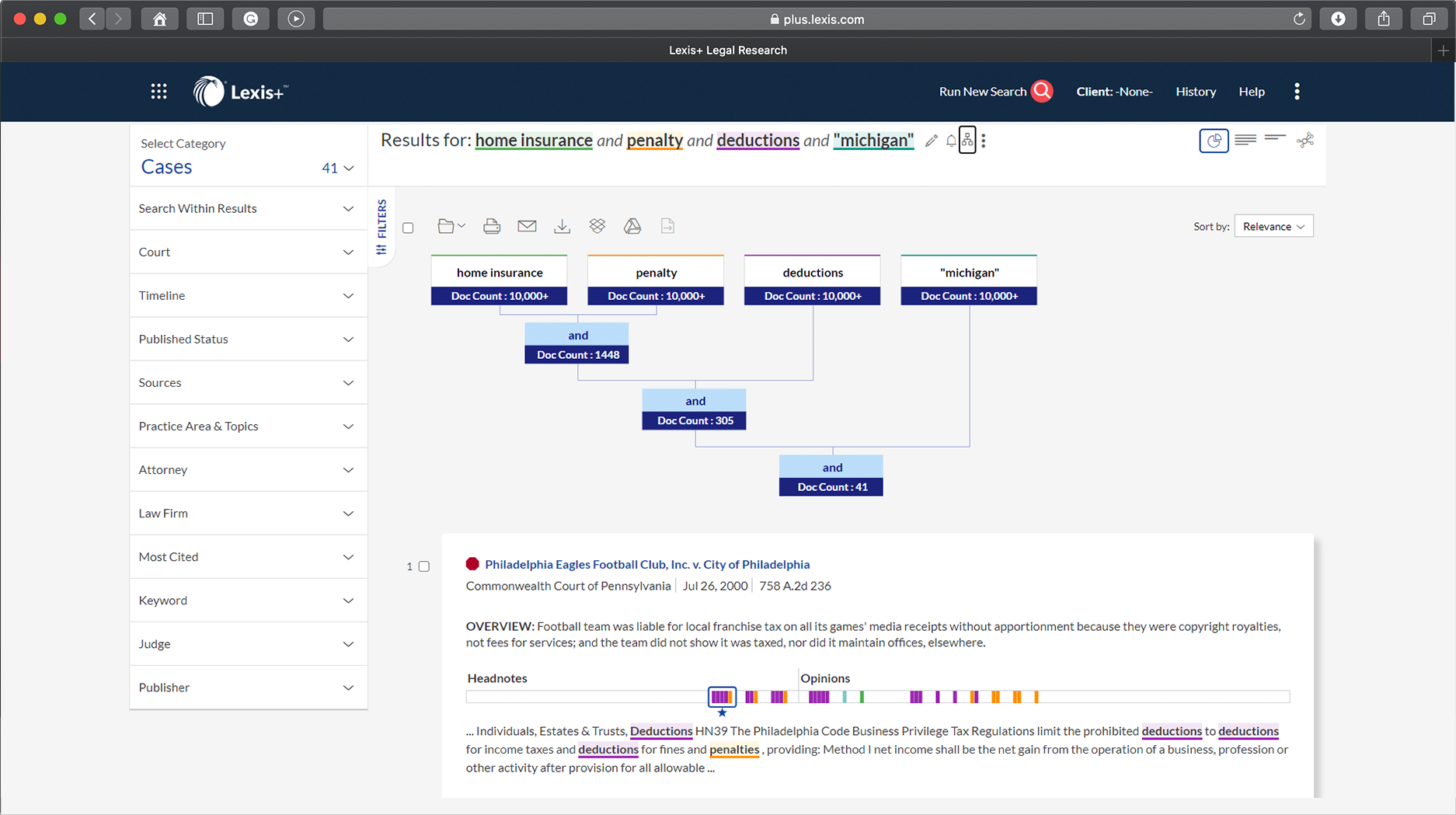Click the browser address bar
1456x815 pixels.
tap(816, 19)
